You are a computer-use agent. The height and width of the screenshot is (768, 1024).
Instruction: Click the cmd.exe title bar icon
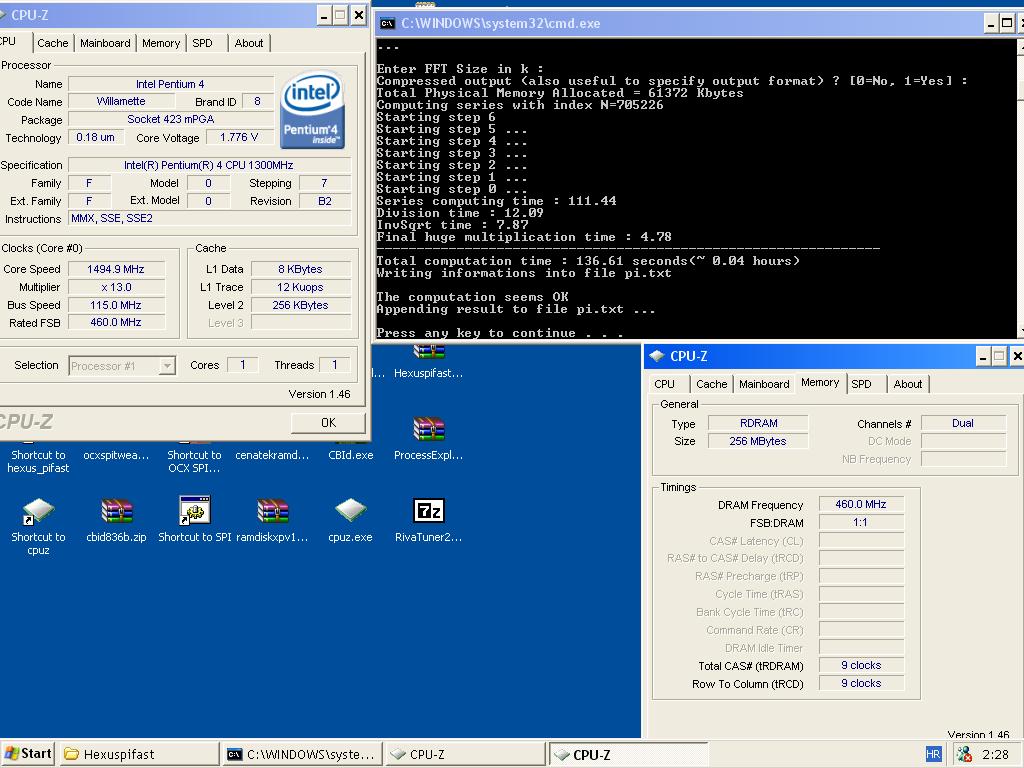pos(387,24)
